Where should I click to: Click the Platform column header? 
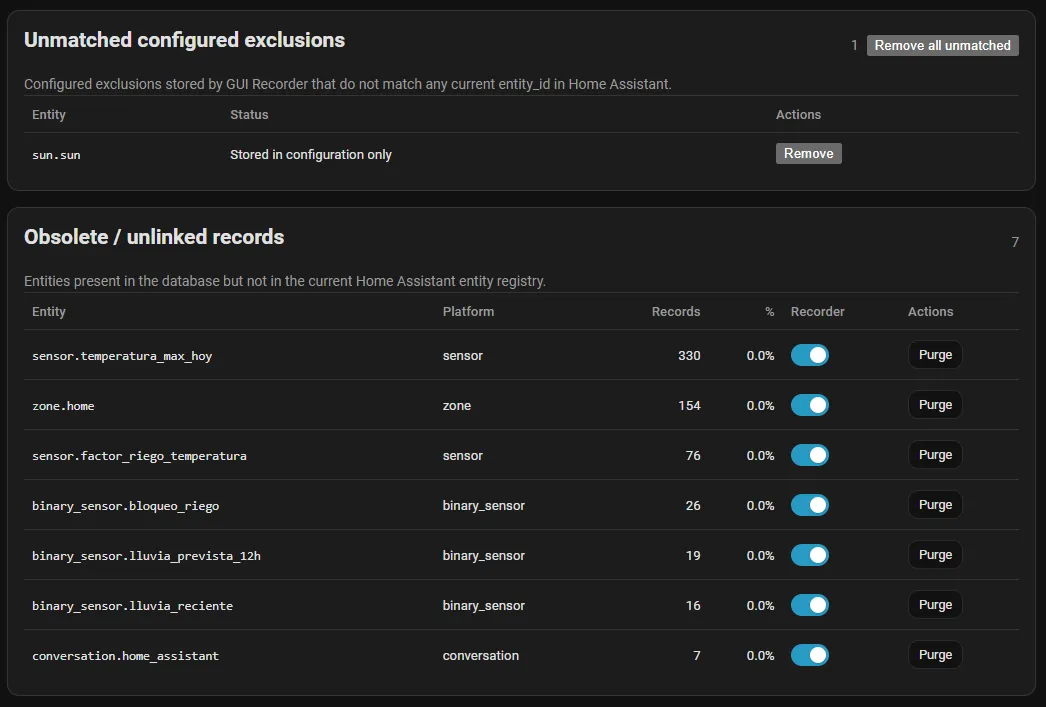click(468, 311)
